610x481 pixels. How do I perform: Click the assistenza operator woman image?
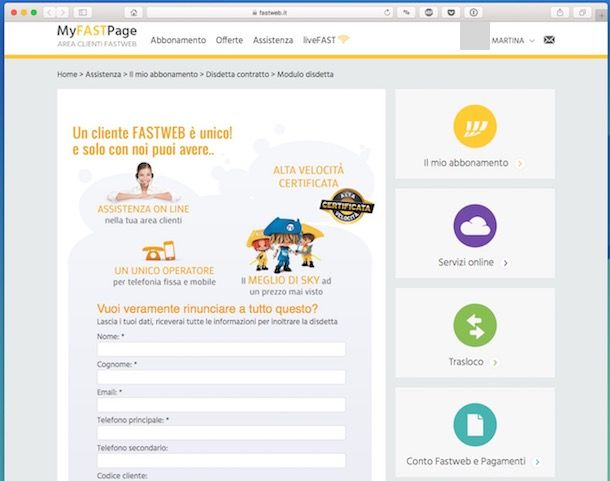pos(144,182)
